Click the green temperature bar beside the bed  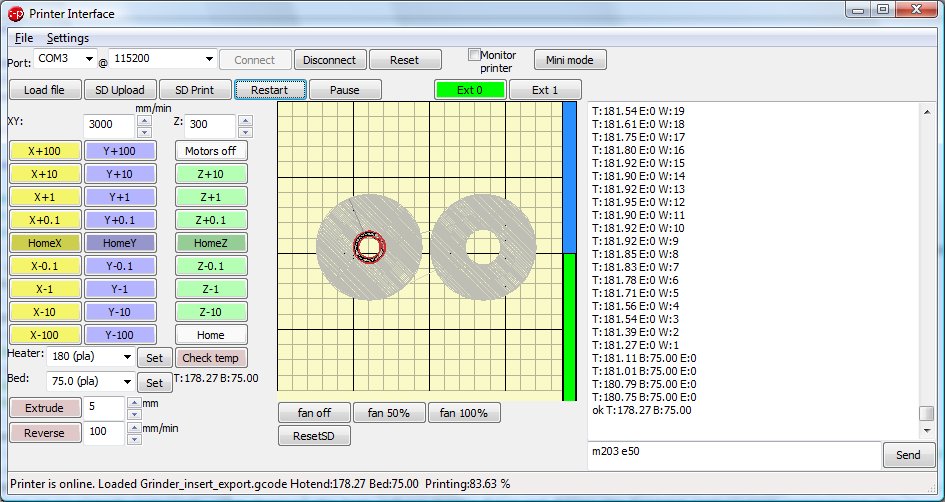pos(570,325)
